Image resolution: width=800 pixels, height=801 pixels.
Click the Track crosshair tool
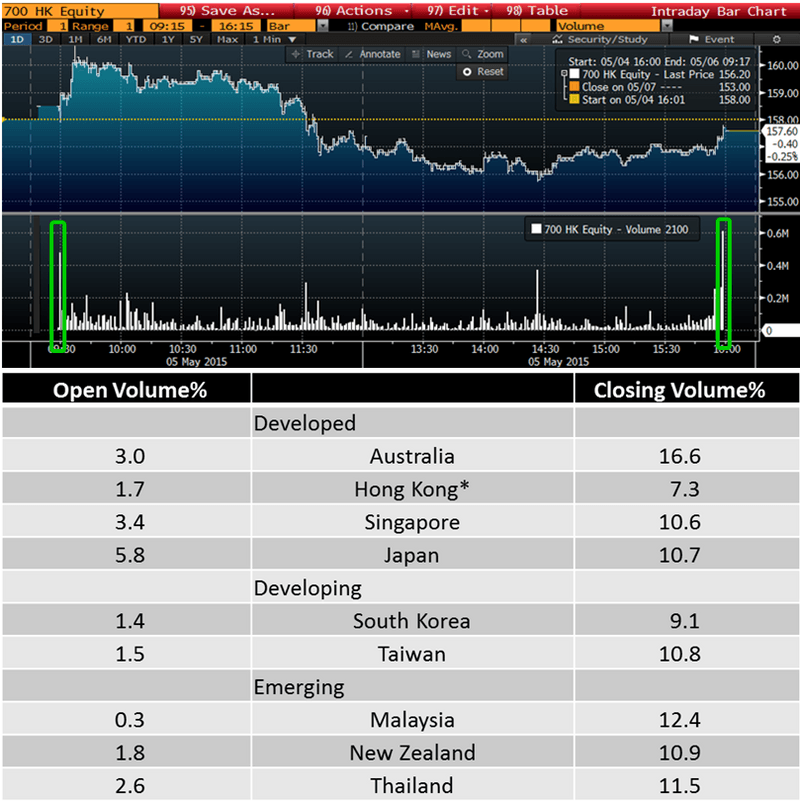point(313,54)
